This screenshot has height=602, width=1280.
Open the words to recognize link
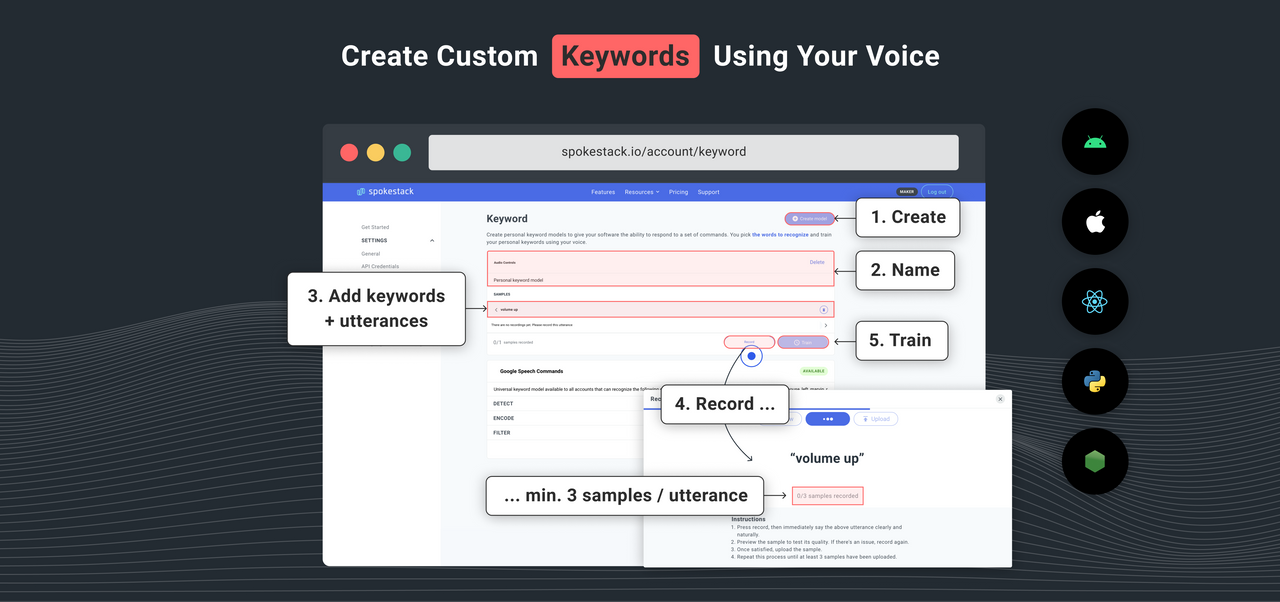point(781,235)
